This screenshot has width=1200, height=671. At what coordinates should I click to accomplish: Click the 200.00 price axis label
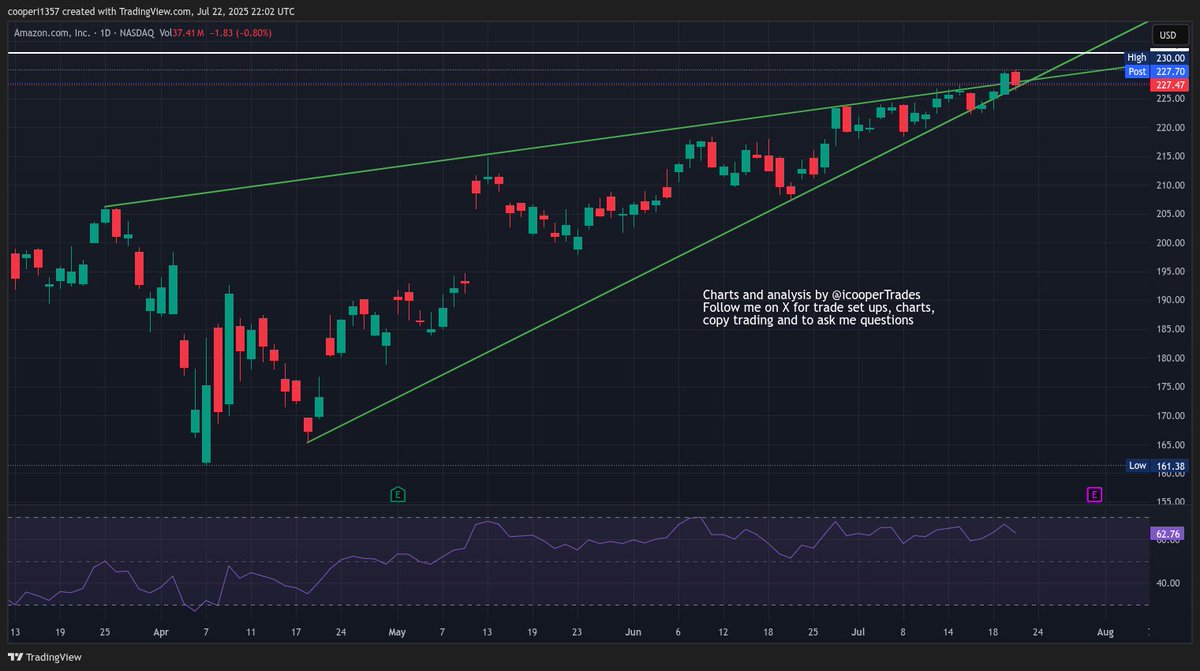(x=1170, y=243)
